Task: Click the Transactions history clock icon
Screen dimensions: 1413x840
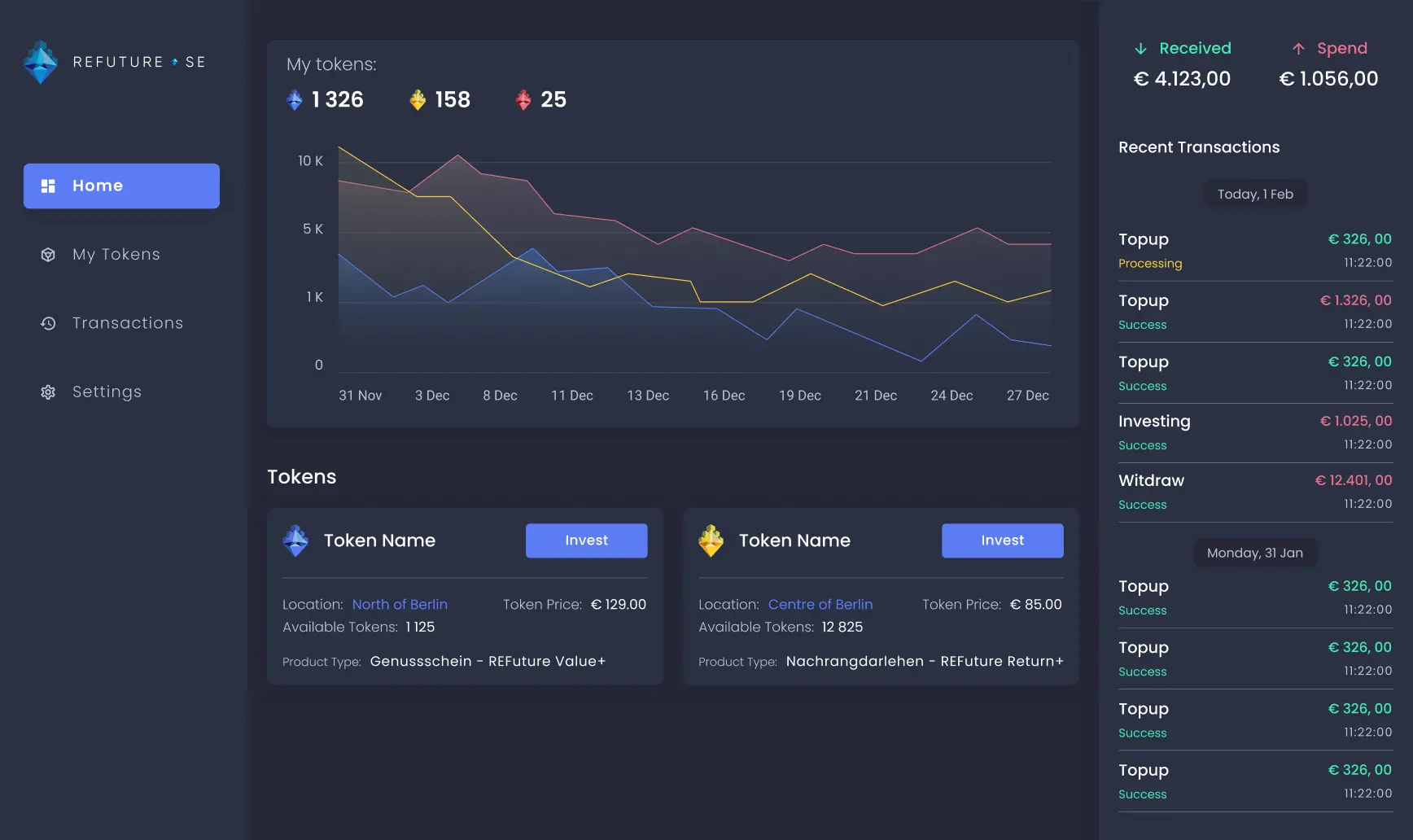Action: pos(48,323)
